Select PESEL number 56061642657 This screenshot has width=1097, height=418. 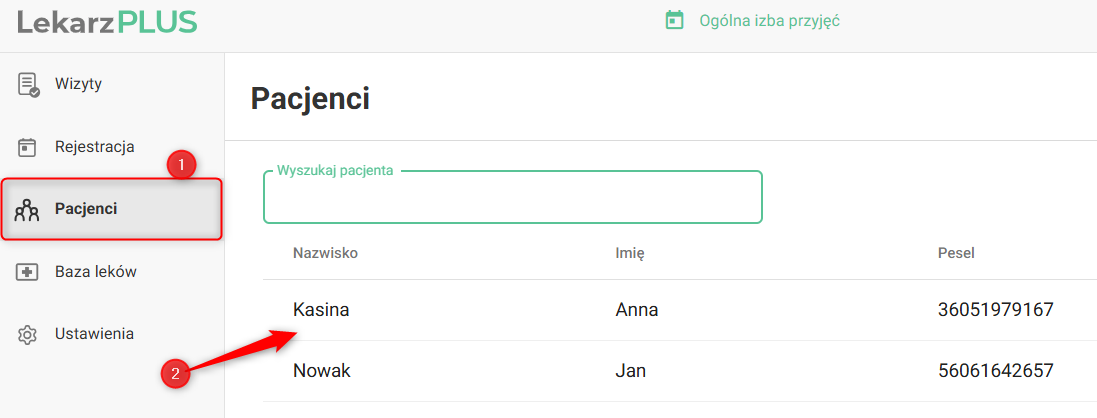point(995,371)
